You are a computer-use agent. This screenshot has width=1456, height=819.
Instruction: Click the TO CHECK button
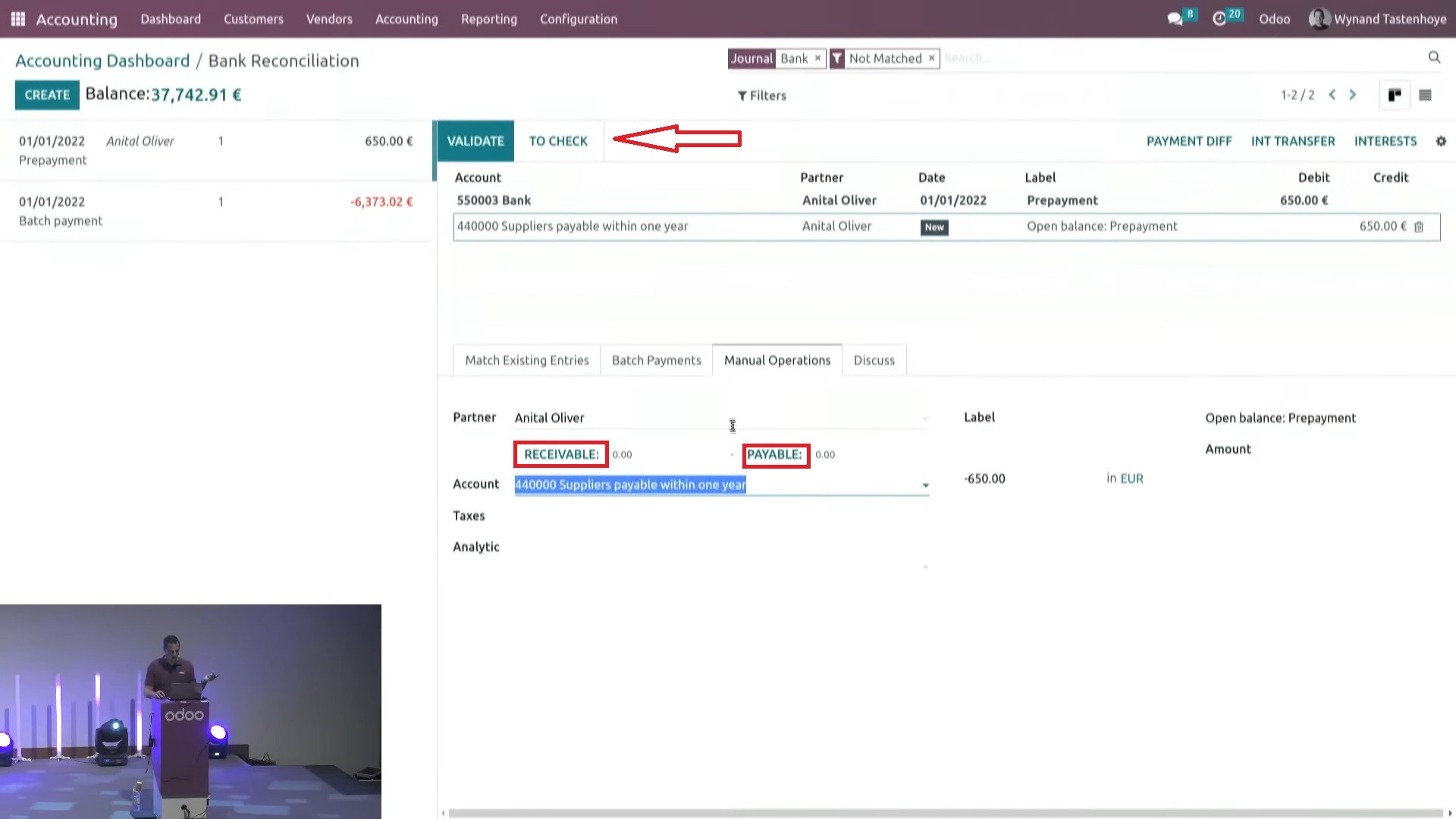558,140
